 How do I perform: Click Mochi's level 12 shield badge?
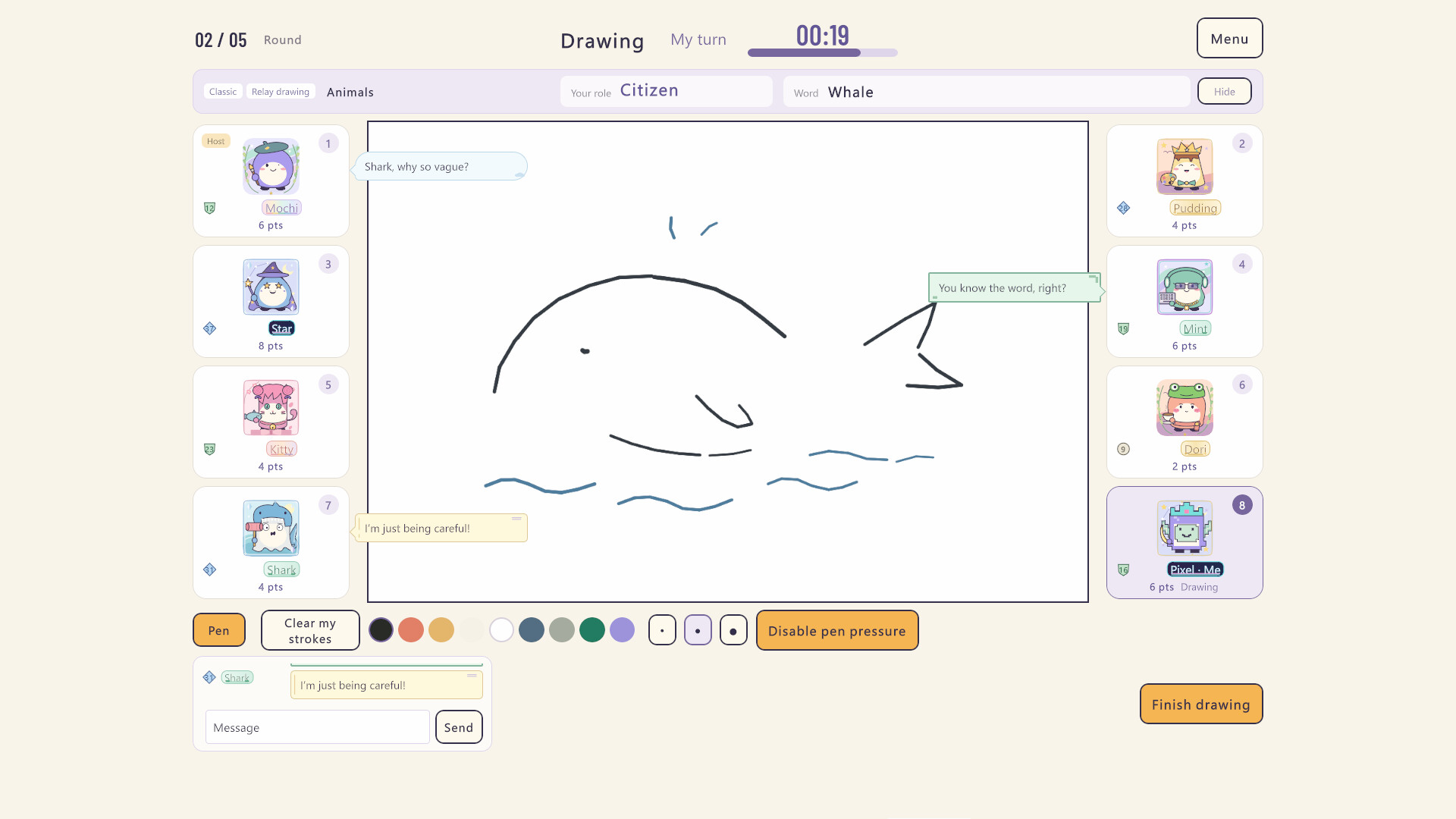click(210, 208)
